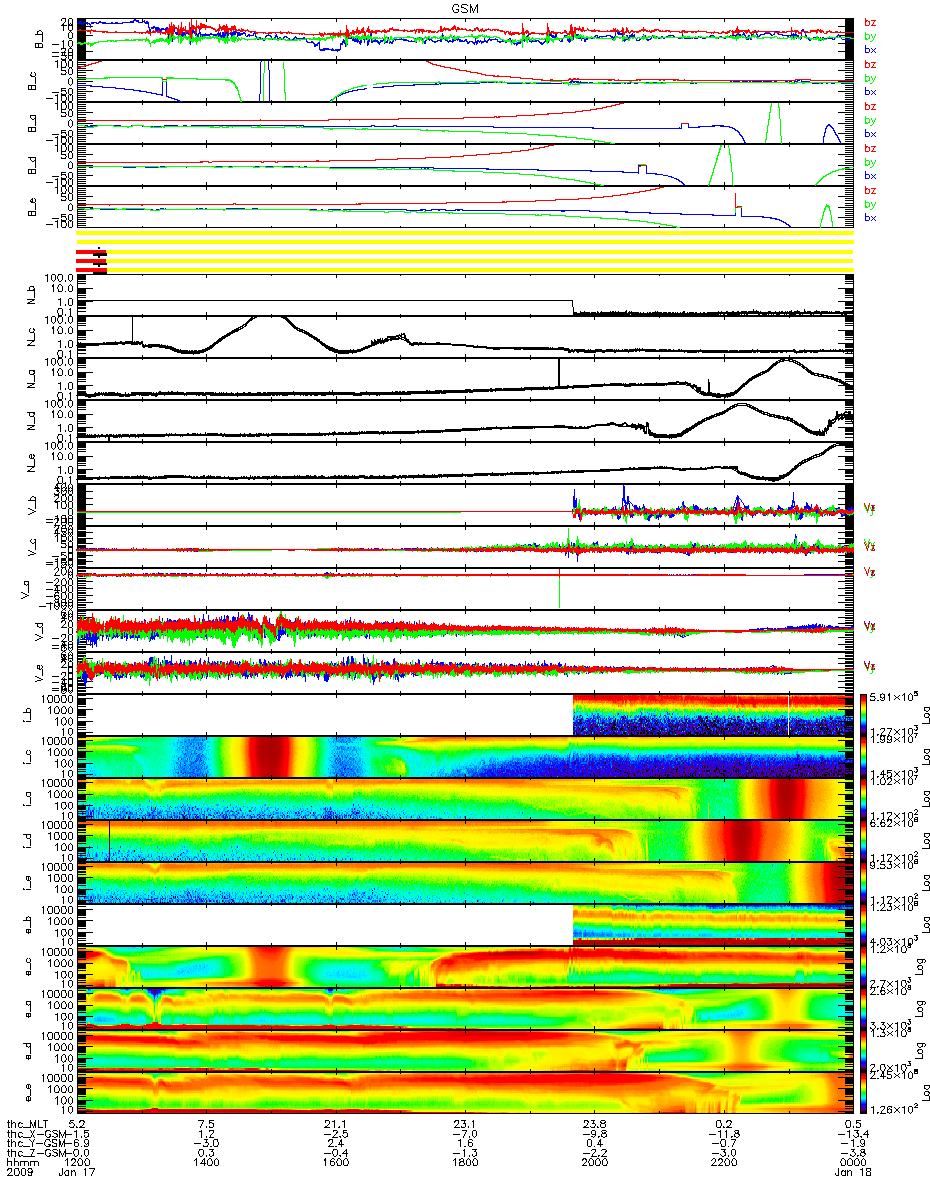Click the i_a ion spectrogram colorbar
The width and height of the screenshot is (930, 1200).
[x=866, y=798]
